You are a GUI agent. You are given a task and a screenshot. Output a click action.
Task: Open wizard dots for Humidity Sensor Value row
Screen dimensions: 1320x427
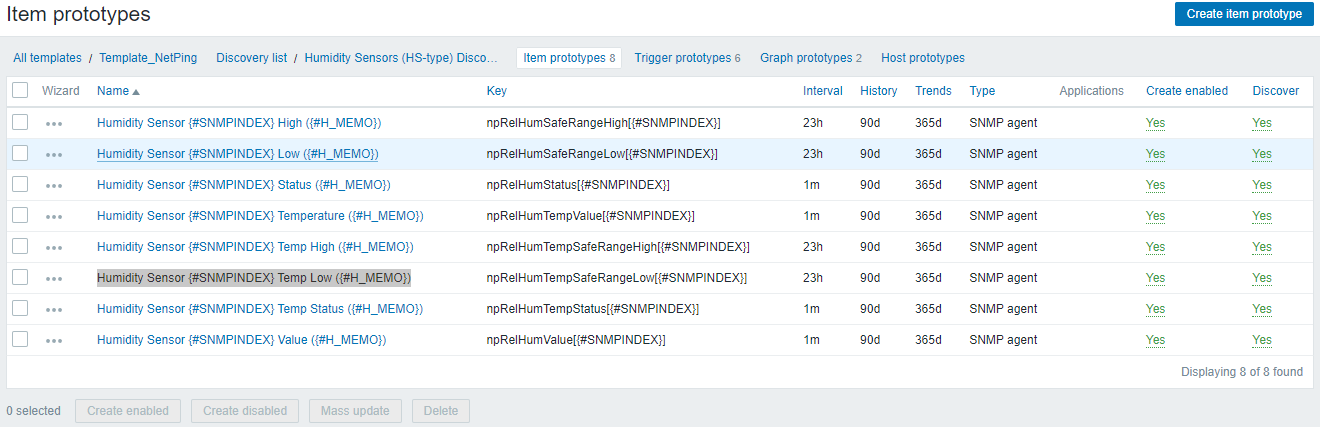tap(54, 341)
